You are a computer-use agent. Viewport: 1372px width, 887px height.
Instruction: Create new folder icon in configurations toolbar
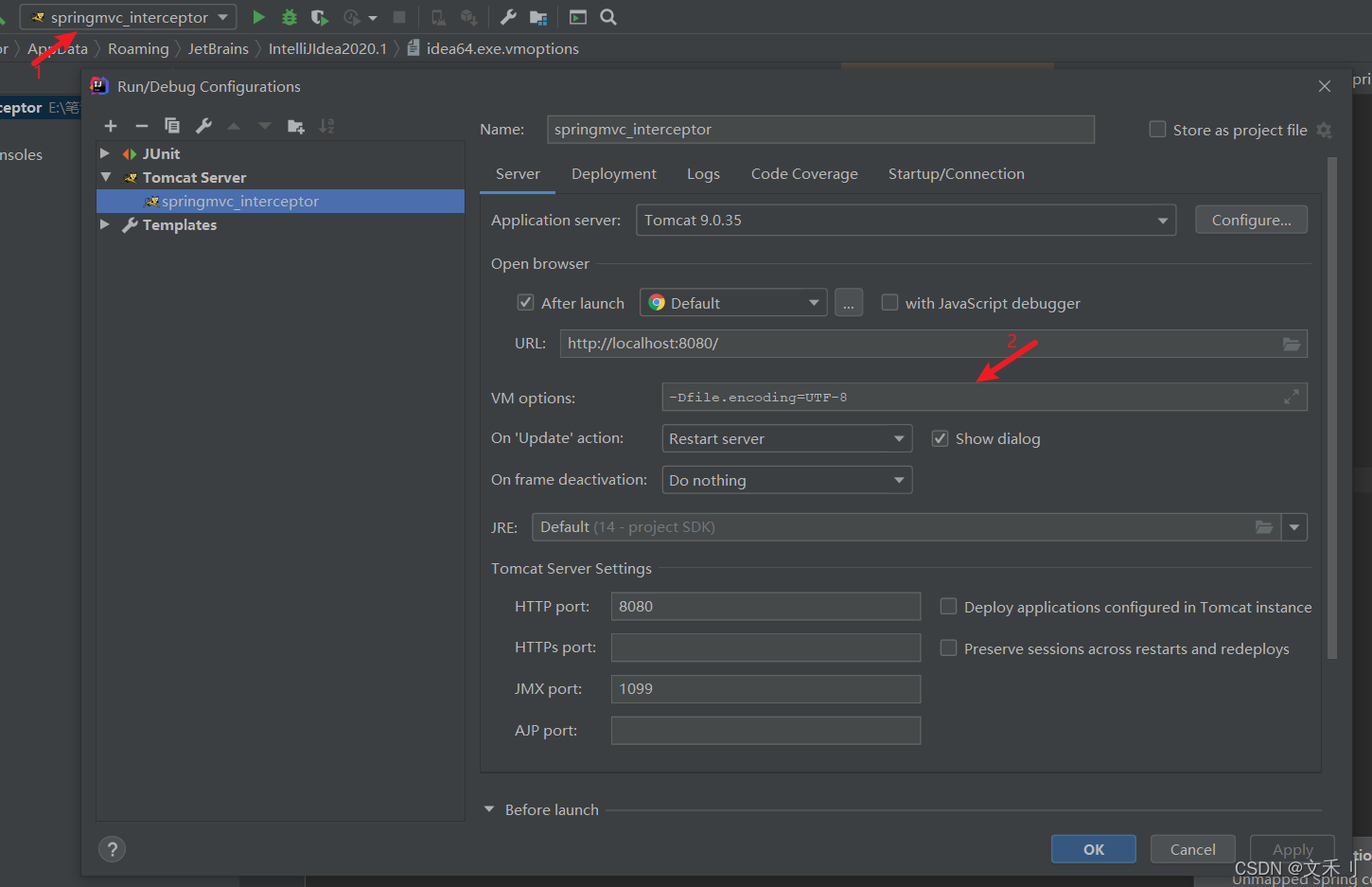click(x=296, y=126)
